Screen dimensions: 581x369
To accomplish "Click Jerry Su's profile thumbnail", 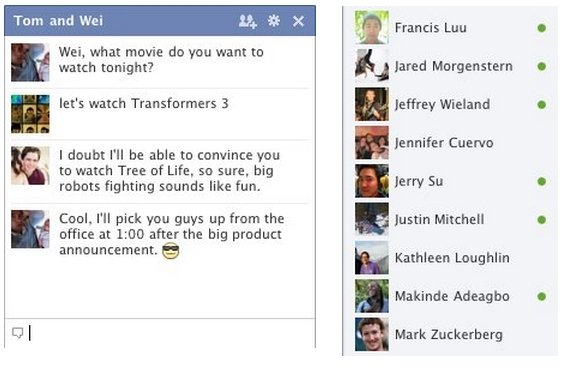I will [x=372, y=181].
